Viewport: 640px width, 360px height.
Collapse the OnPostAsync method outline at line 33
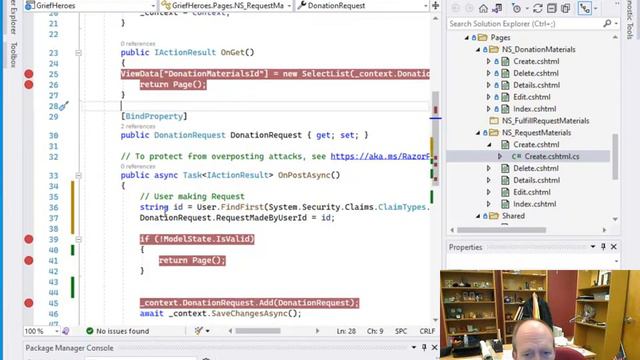pos(78,176)
